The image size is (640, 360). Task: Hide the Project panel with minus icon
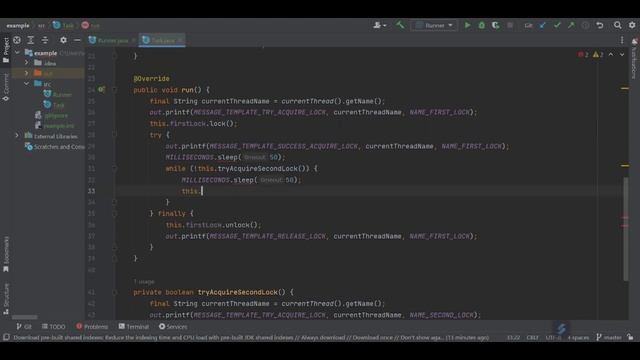77,40
